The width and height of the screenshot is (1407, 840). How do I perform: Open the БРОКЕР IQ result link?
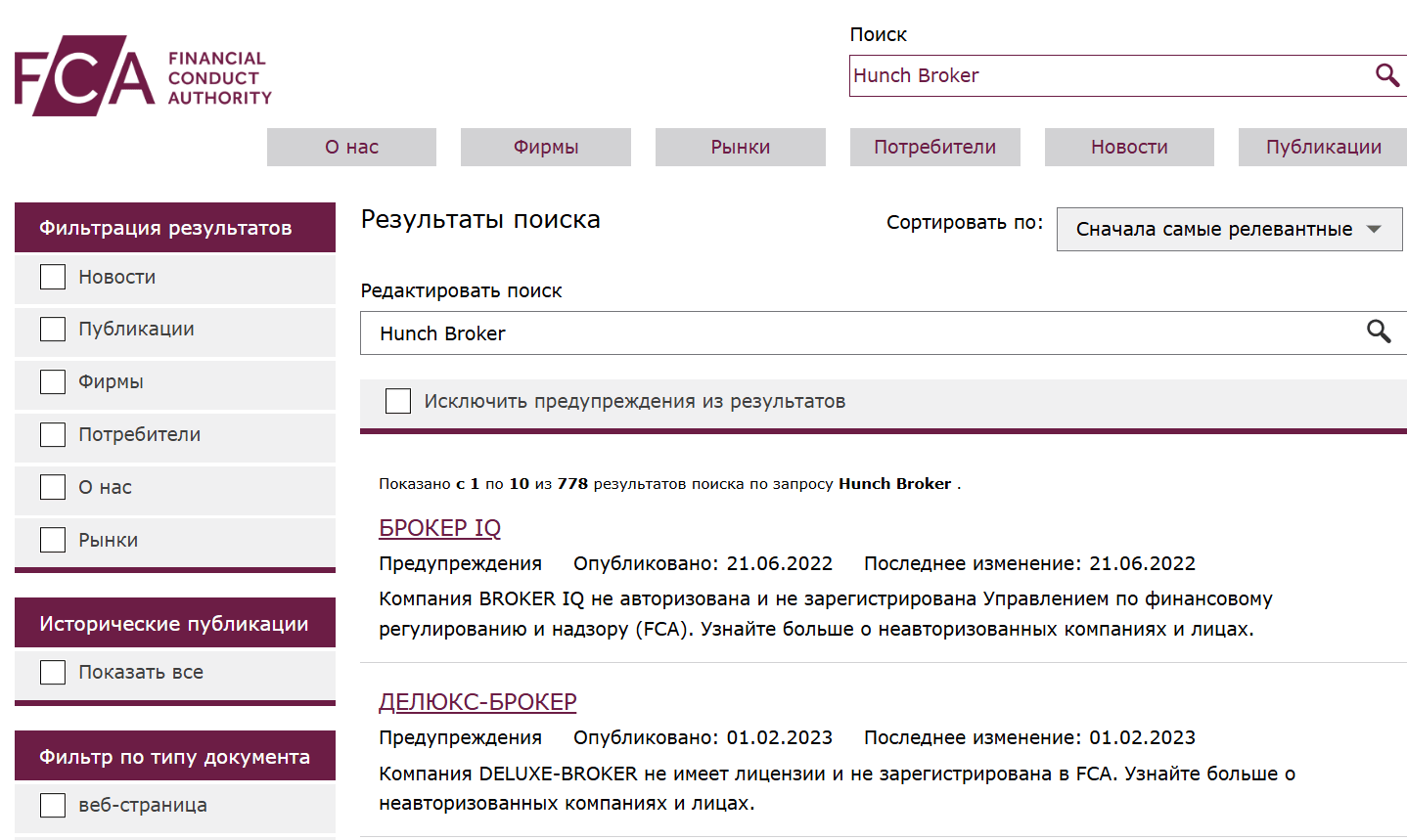click(x=439, y=527)
